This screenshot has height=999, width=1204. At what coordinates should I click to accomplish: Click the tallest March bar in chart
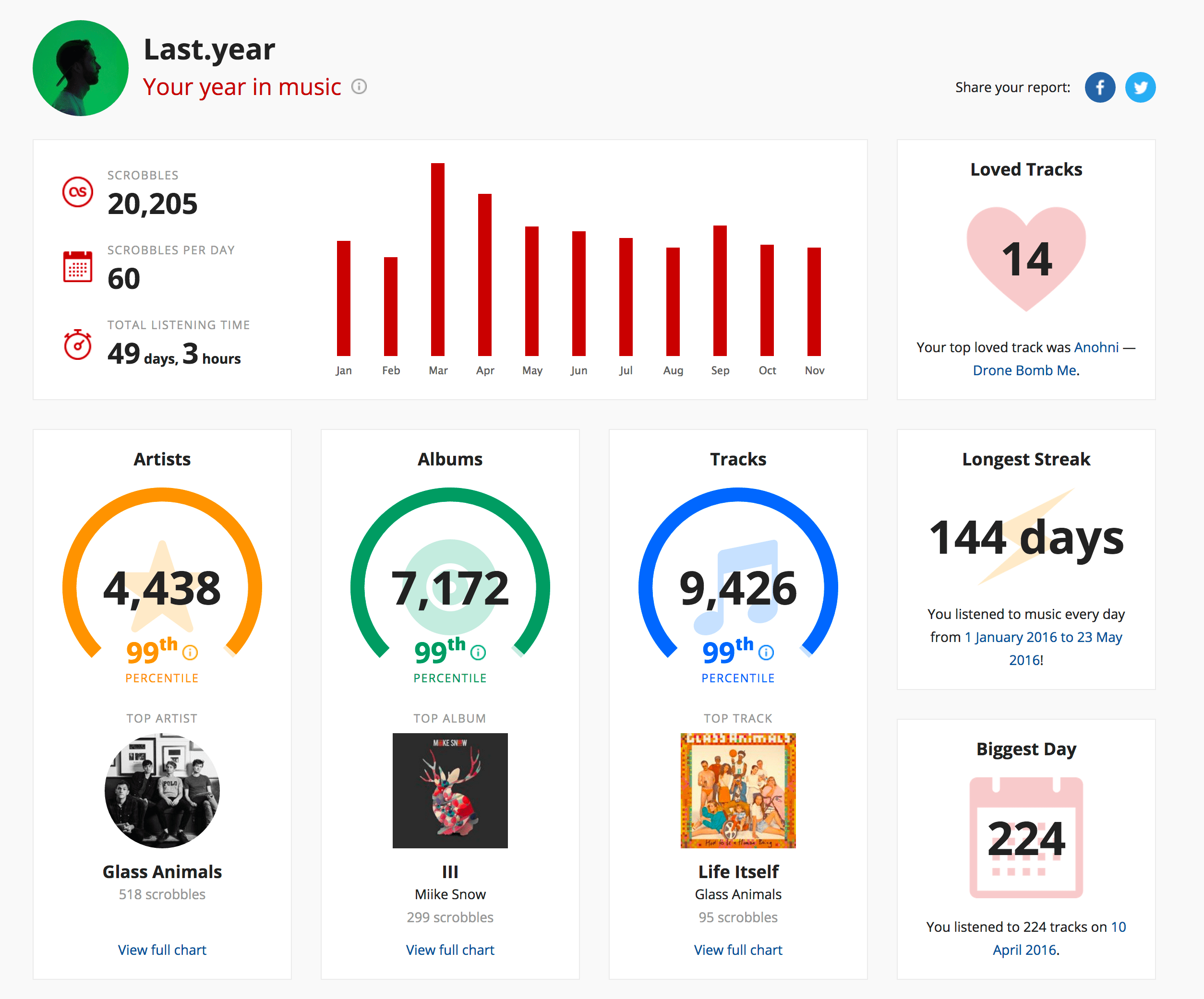tap(437, 259)
